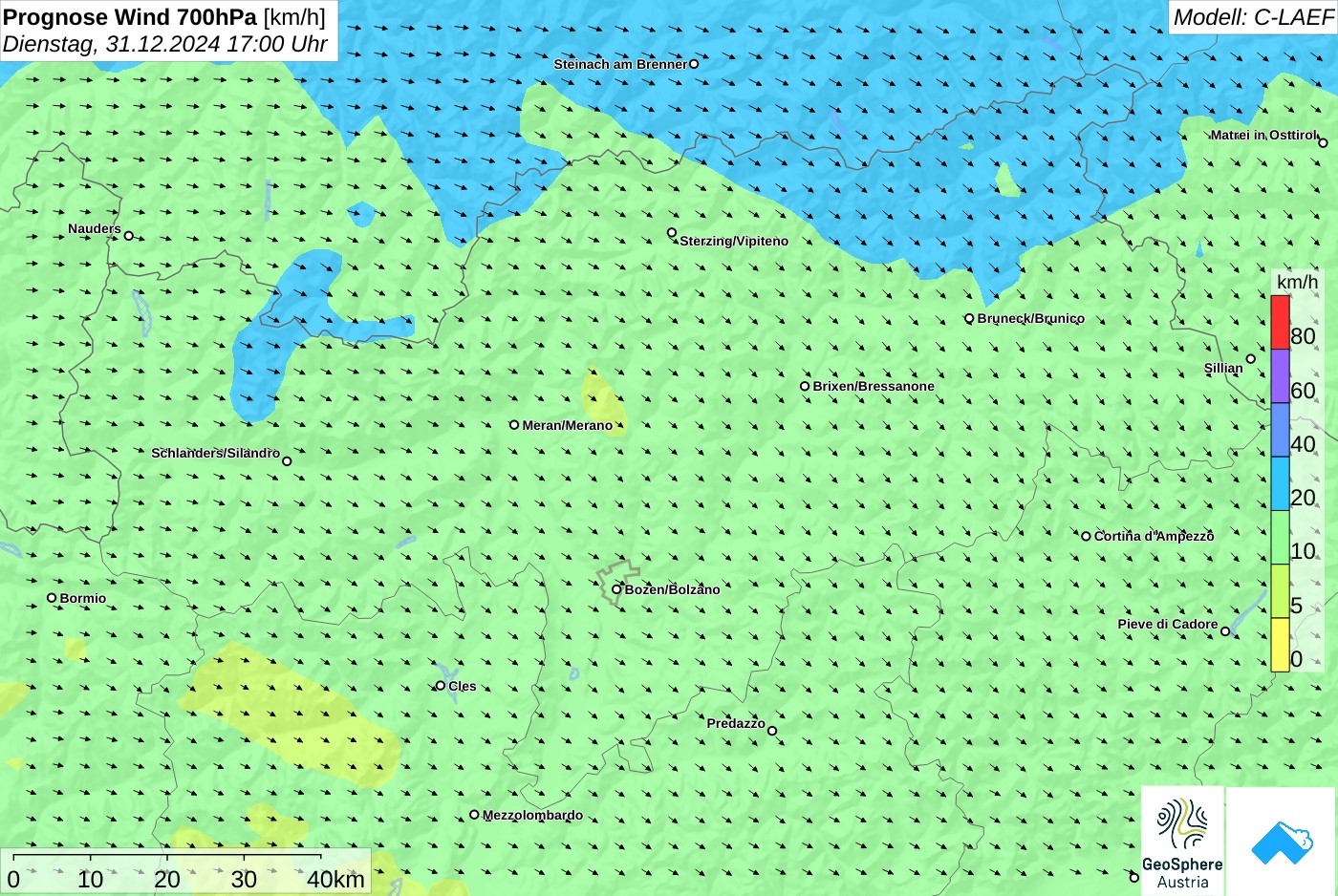The height and width of the screenshot is (896, 1338).
Task: Click the '80' legend value
Action: tap(1303, 336)
